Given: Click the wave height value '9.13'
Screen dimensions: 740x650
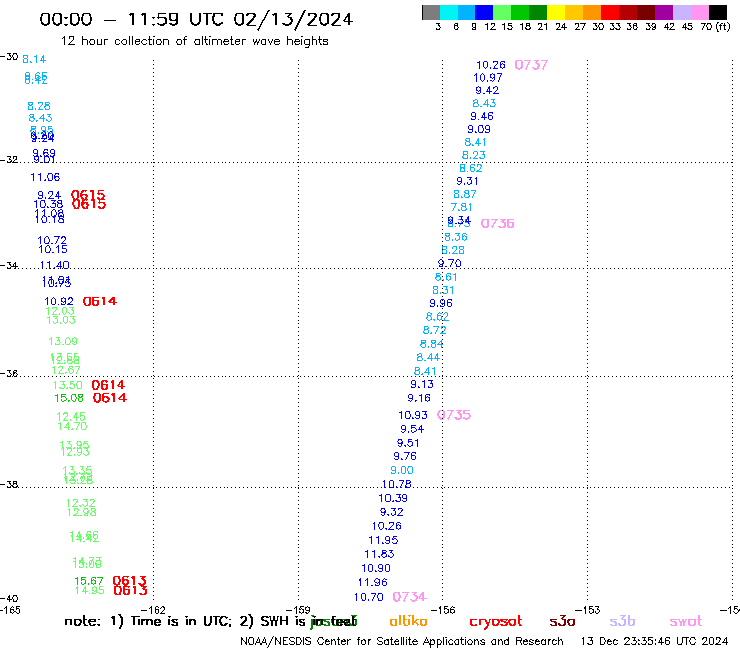Looking at the screenshot, I should [x=422, y=384].
